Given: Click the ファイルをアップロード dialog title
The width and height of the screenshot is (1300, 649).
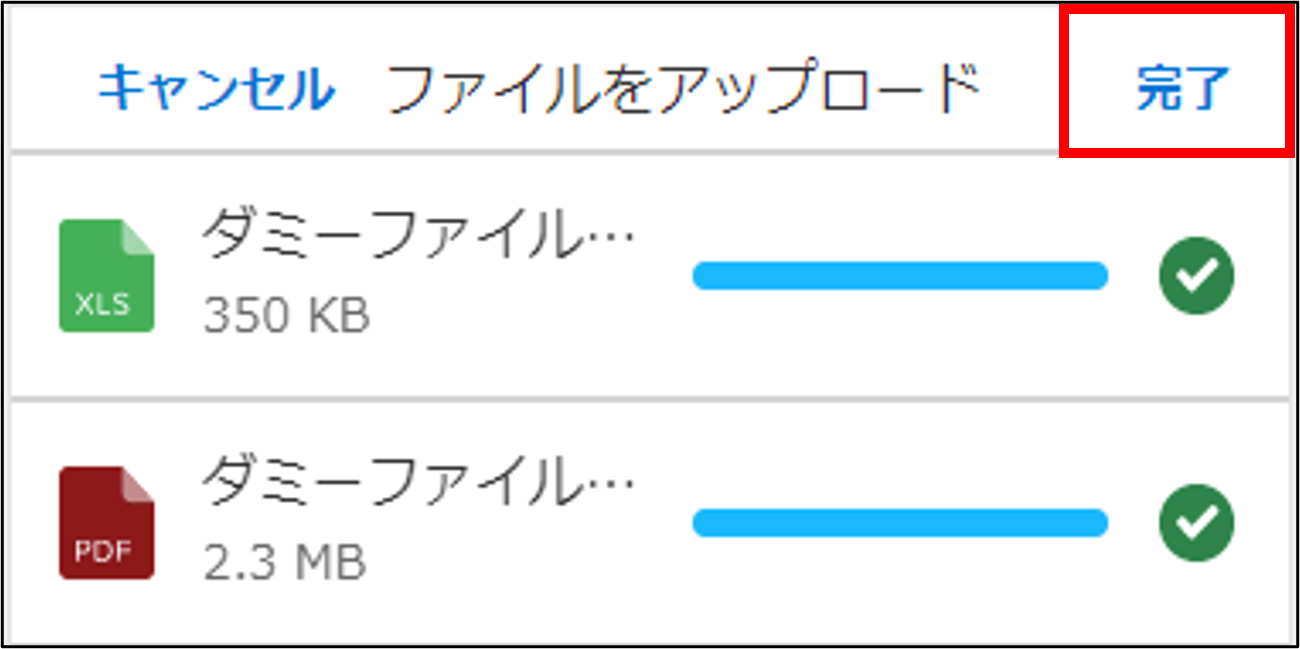Looking at the screenshot, I should point(681,90).
